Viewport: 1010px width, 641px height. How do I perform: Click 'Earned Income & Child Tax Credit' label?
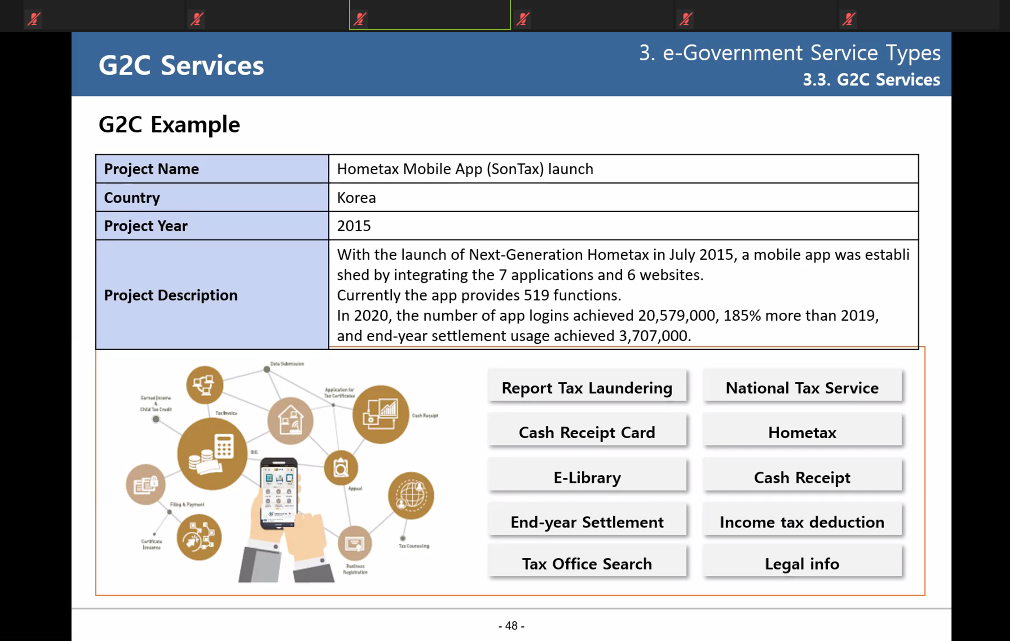coord(156,403)
